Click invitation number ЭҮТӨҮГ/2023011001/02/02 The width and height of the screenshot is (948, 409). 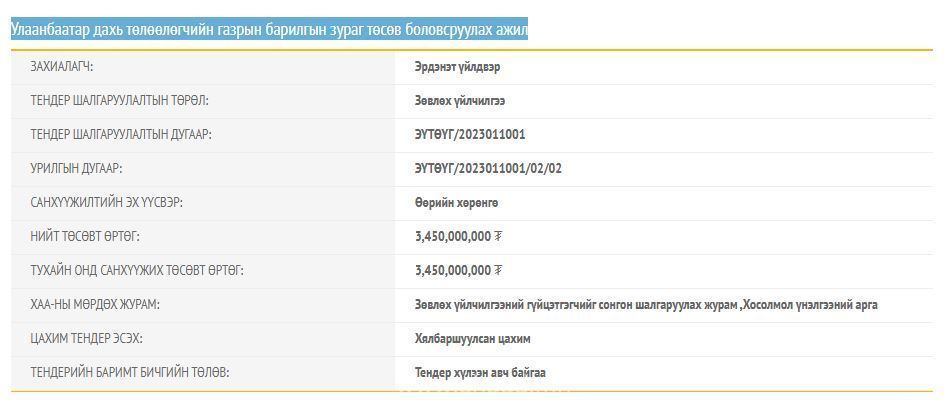click(x=488, y=169)
